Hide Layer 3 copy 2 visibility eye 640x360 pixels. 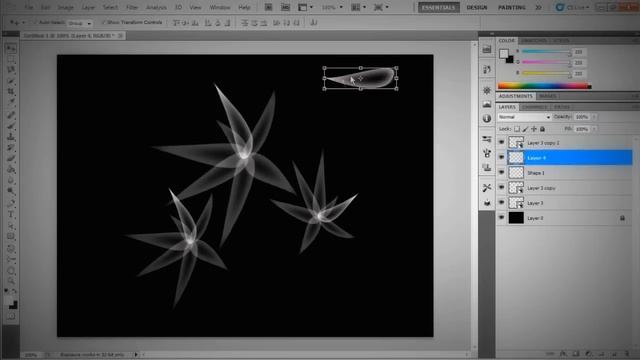(501, 142)
